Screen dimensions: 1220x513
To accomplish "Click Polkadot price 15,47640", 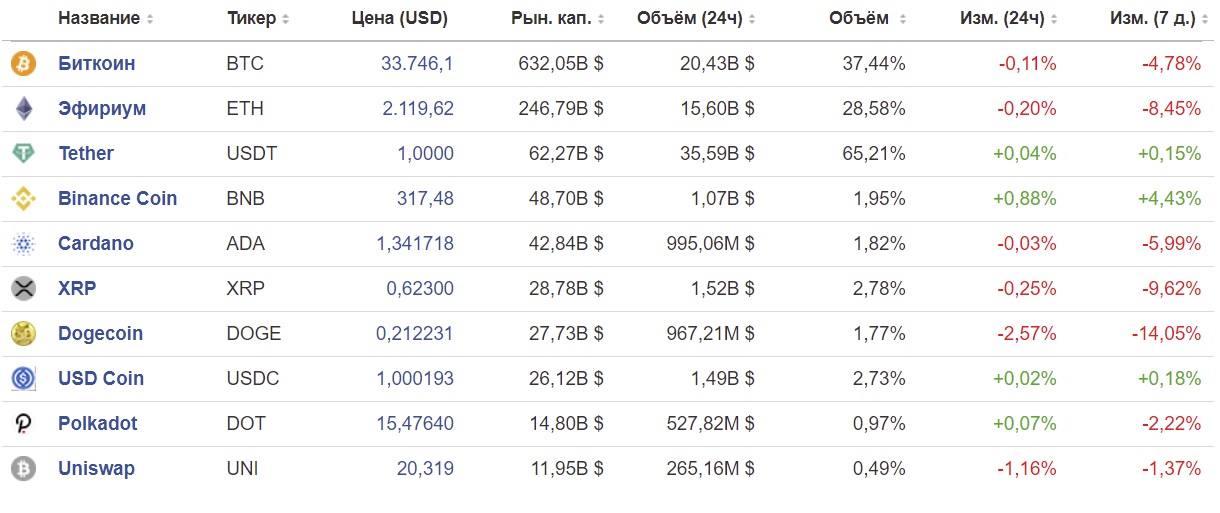I will click(415, 424).
